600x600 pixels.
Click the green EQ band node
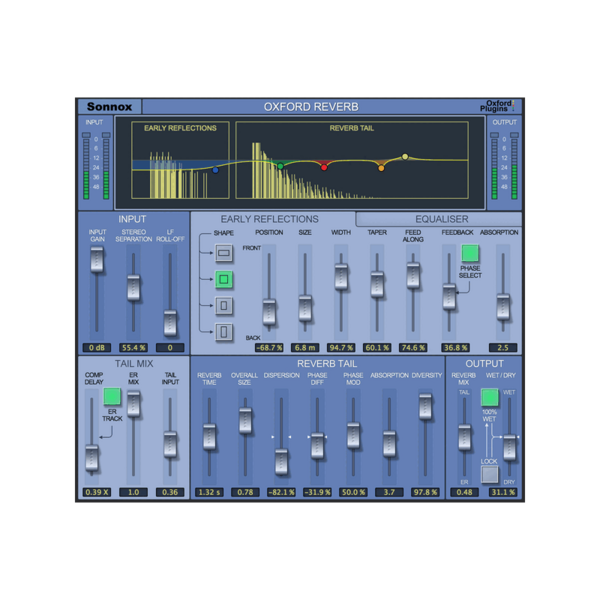[280, 166]
